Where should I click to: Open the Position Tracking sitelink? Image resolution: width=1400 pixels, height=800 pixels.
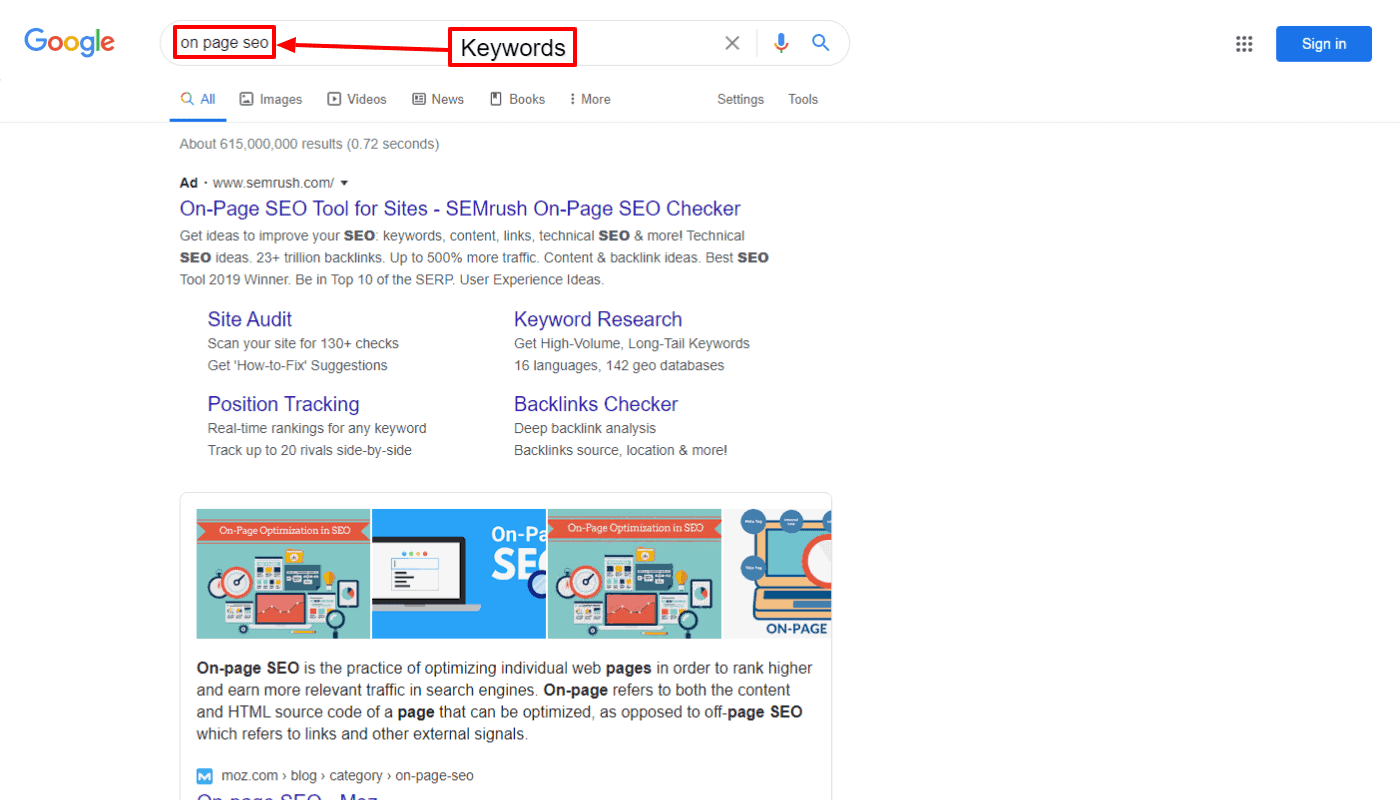tap(283, 404)
